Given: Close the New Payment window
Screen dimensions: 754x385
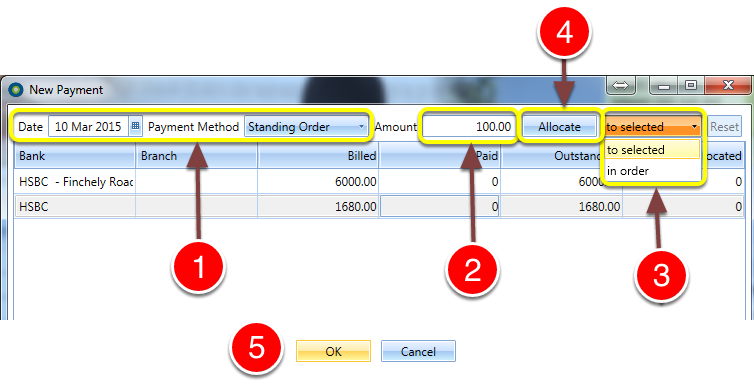Looking at the screenshot, I should (x=728, y=86).
